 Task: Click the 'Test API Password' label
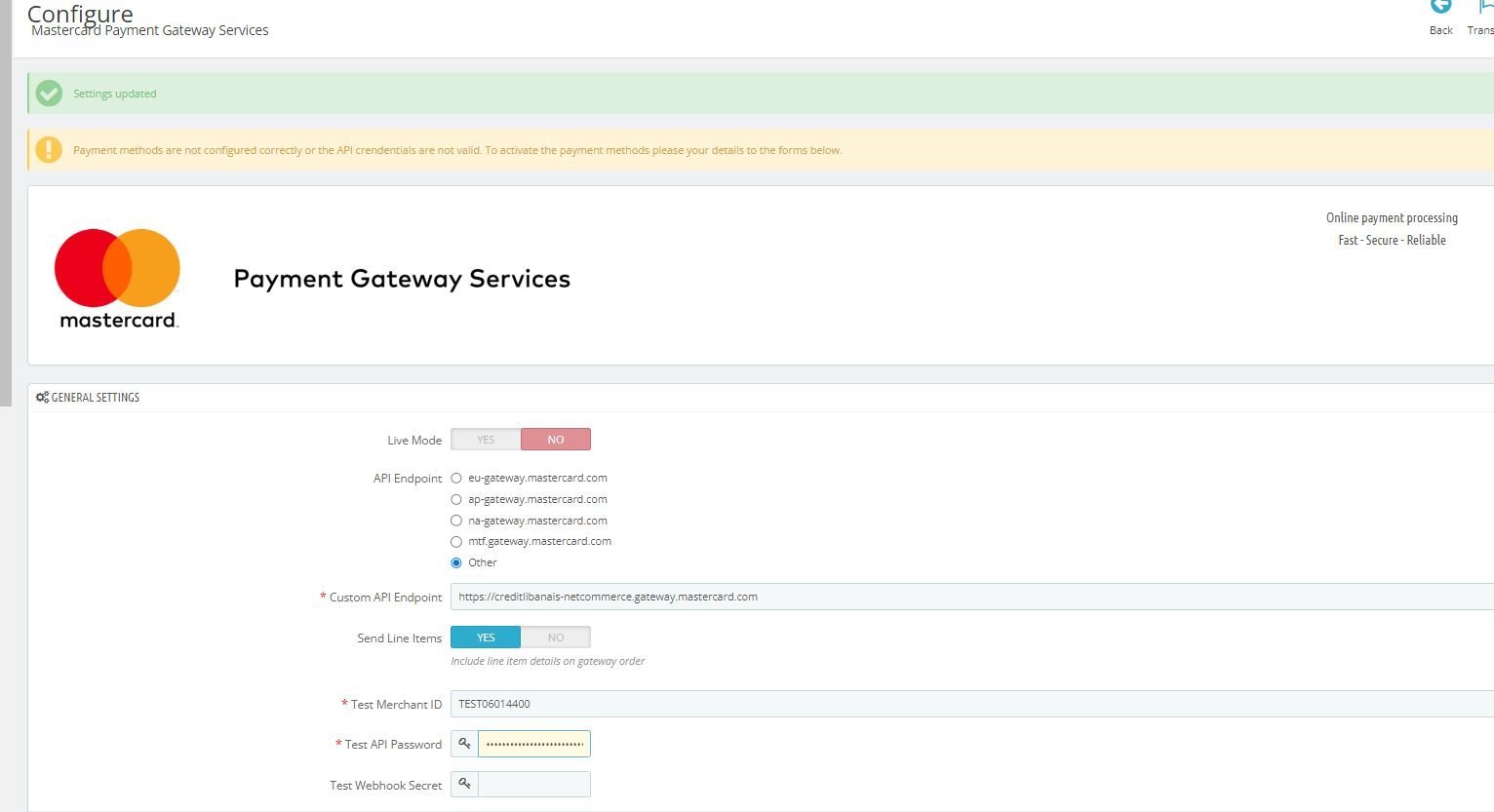tap(393, 745)
